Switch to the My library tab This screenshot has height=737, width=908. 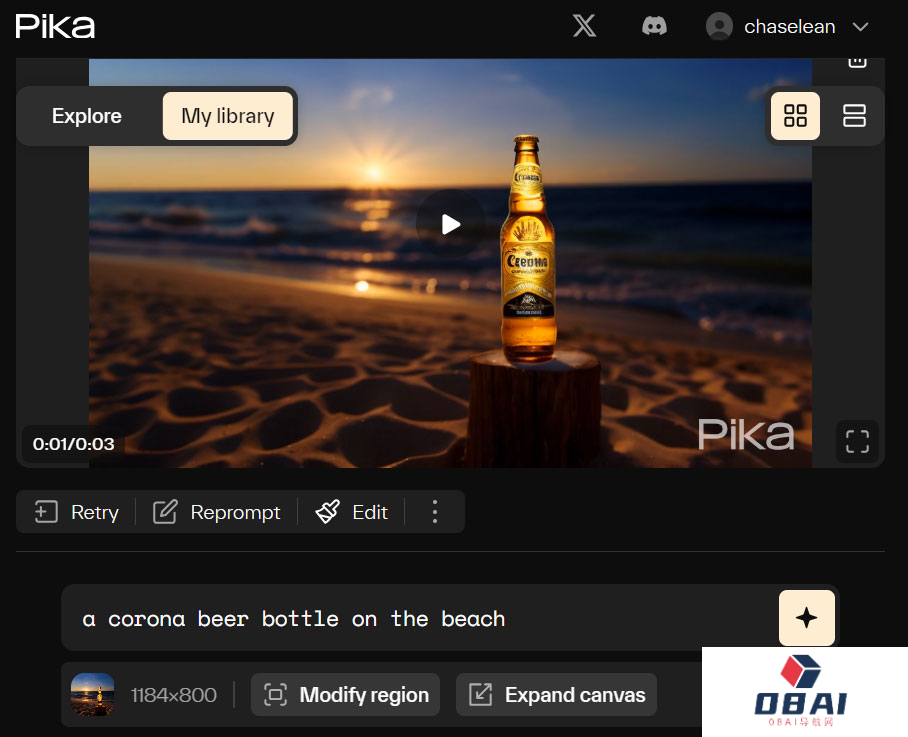click(x=228, y=116)
